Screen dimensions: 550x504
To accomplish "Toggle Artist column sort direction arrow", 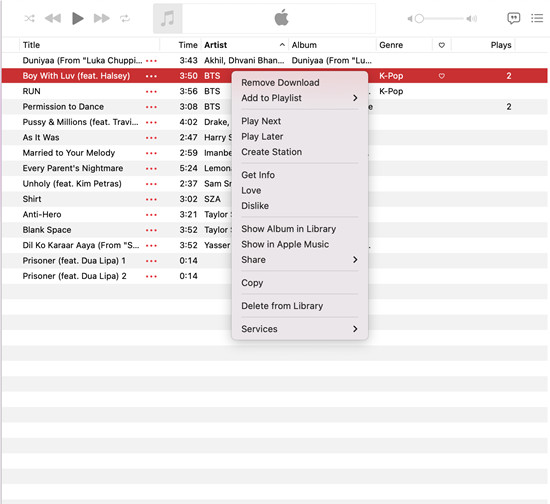I will click(282, 45).
